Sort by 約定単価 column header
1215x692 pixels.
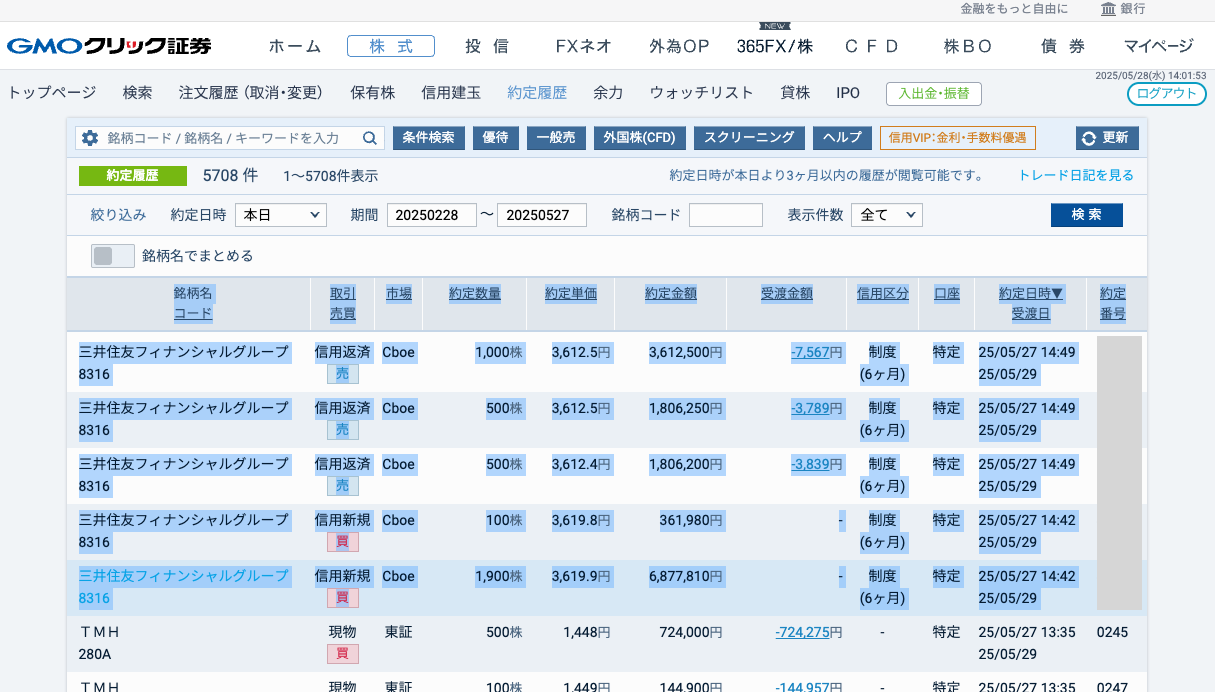pyautogui.click(x=571, y=293)
